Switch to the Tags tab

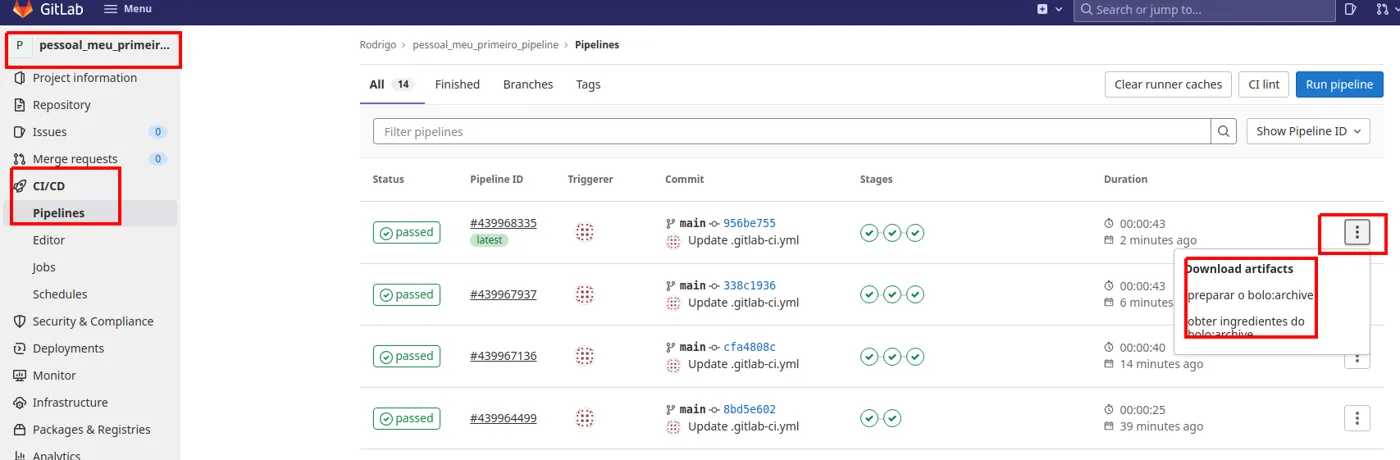588,84
